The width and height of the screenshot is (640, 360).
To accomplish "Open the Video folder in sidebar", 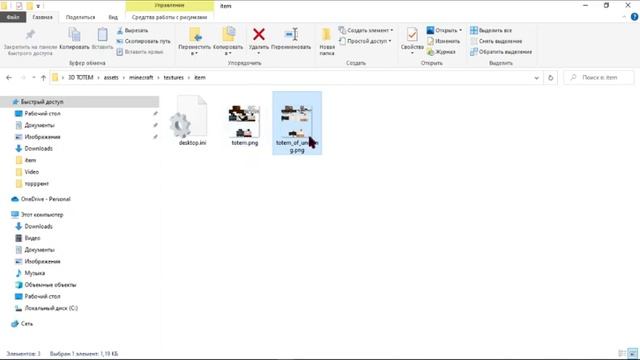I will [31, 172].
